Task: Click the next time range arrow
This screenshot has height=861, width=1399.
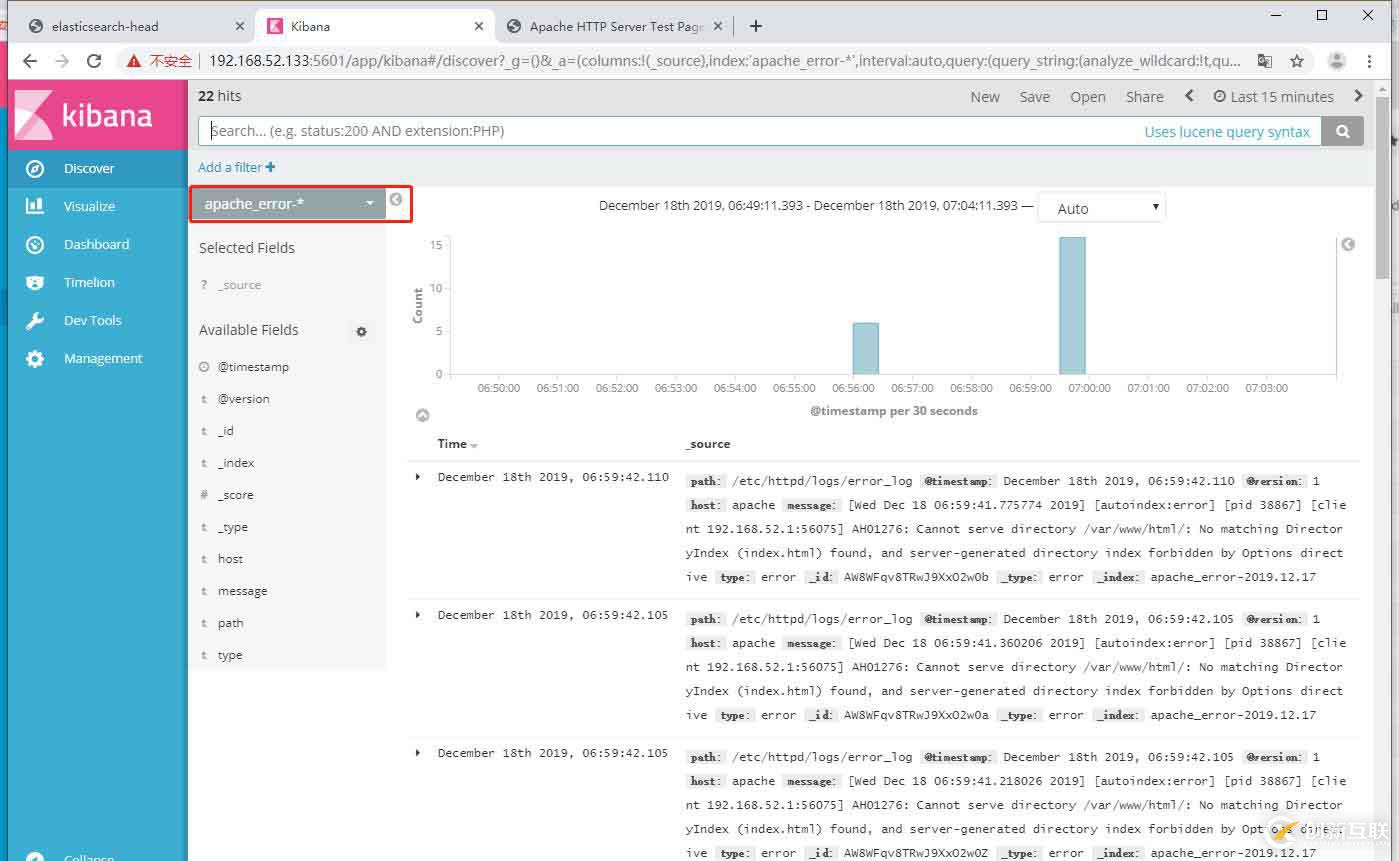Action: pos(1358,96)
